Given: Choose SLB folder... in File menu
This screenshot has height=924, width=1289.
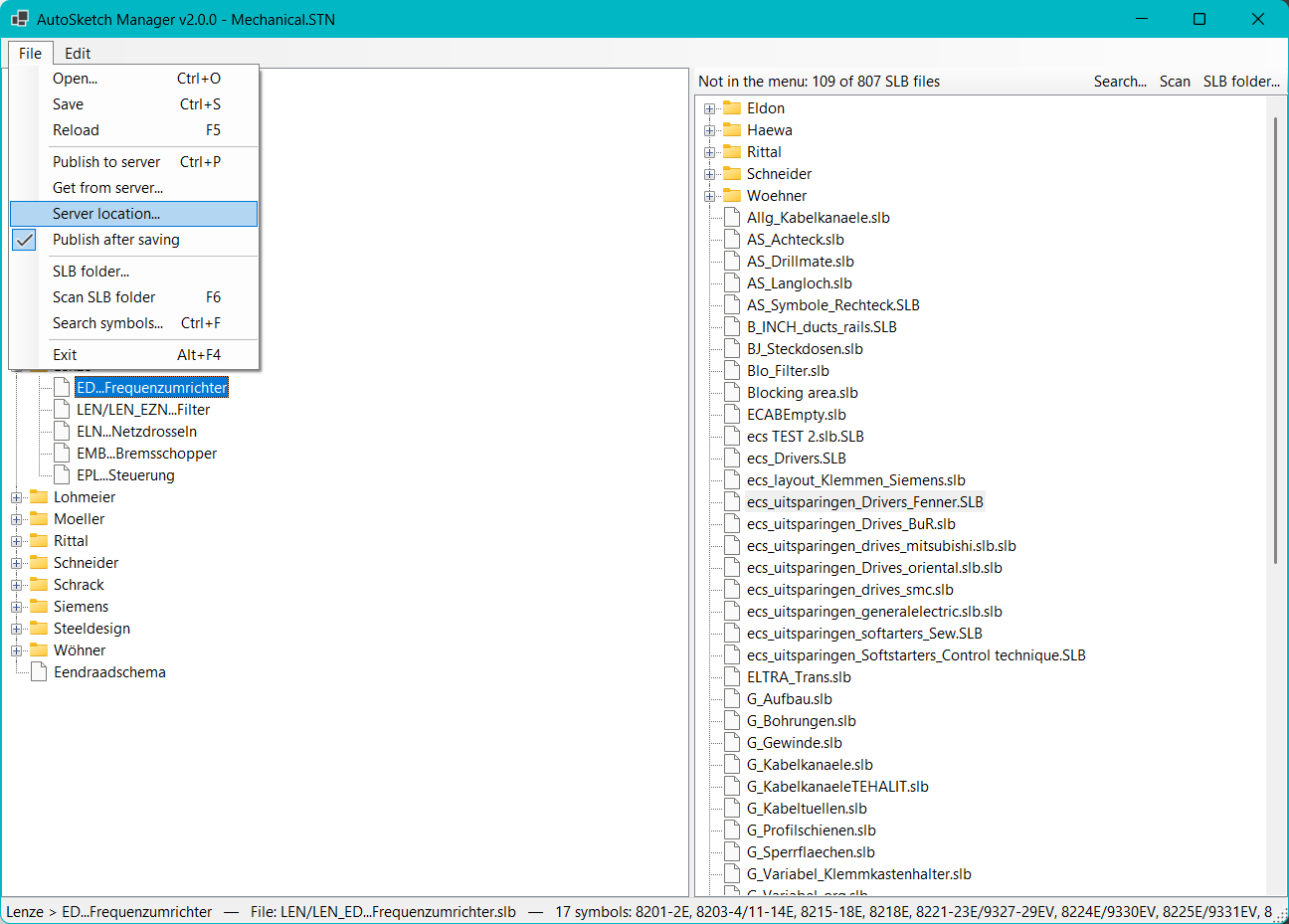Looking at the screenshot, I should (134, 272).
